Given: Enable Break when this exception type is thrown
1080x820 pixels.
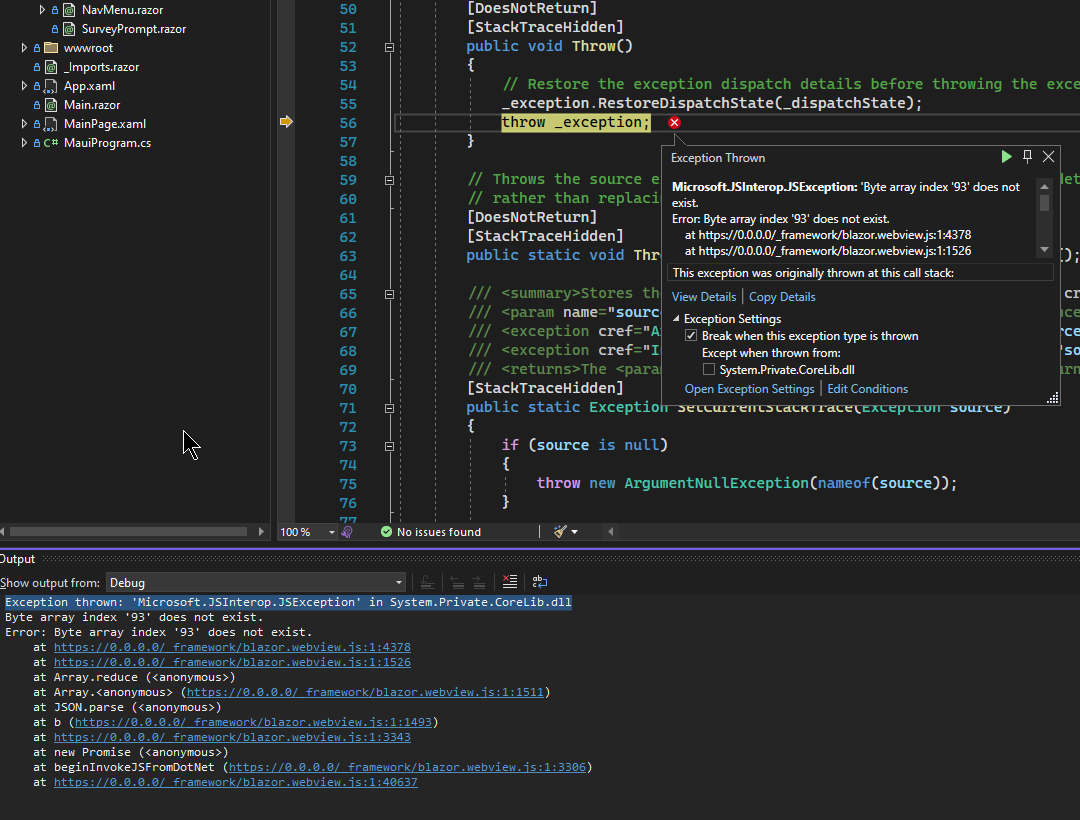Looking at the screenshot, I should coord(691,336).
